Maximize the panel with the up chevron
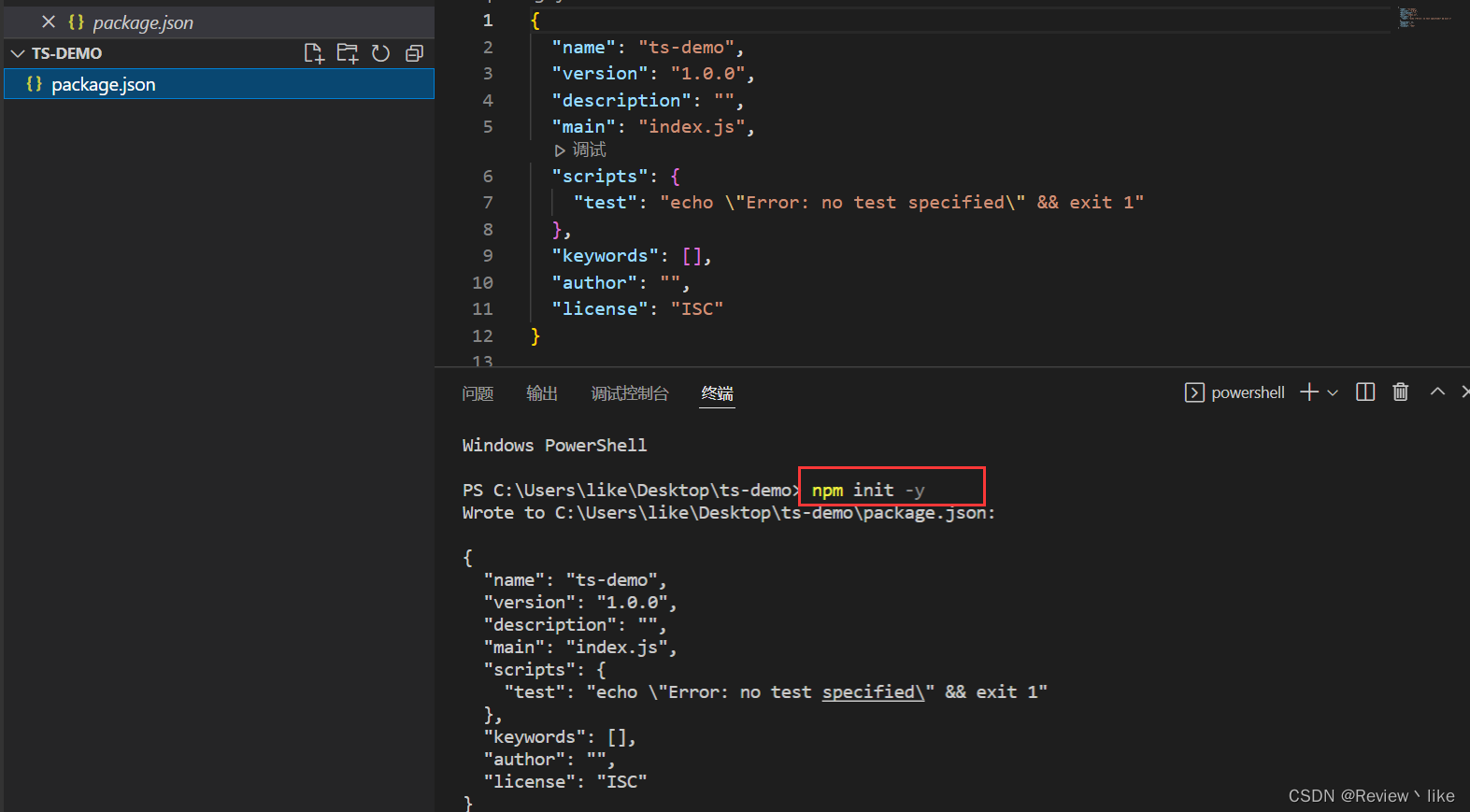The height and width of the screenshot is (812, 1470). click(x=1437, y=392)
